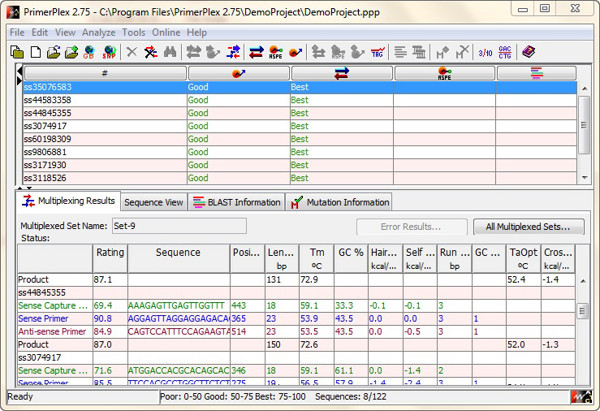The image size is (600, 411).
Task: Click the grayed probe properties arrow icon
Action: click(357, 52)
